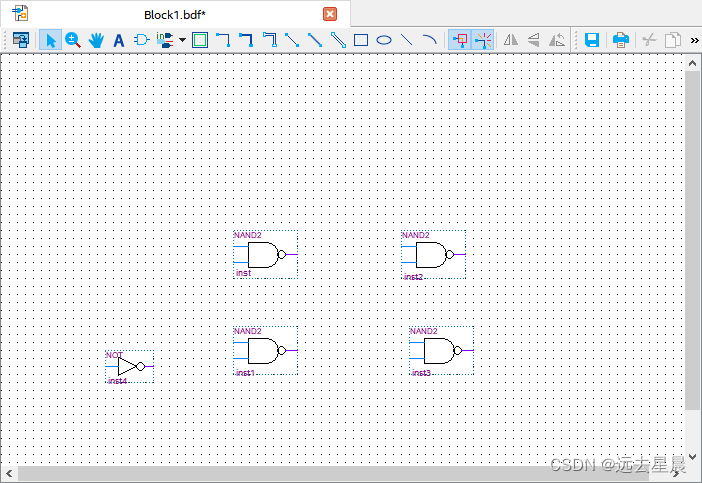Open the Symbol tool gate icon

point(141,40)
